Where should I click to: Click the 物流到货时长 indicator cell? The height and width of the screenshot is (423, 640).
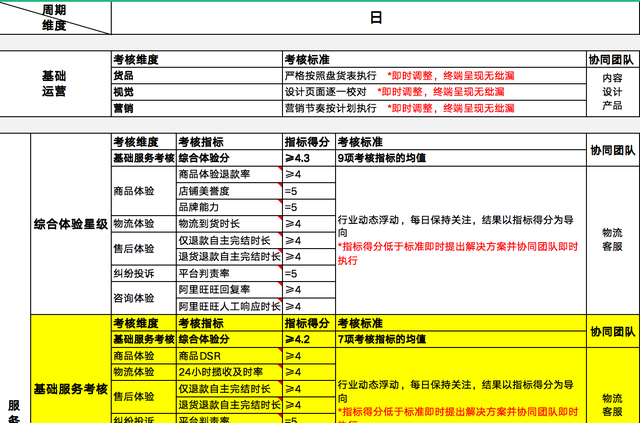pyautogui.click(x=228, y=224)
